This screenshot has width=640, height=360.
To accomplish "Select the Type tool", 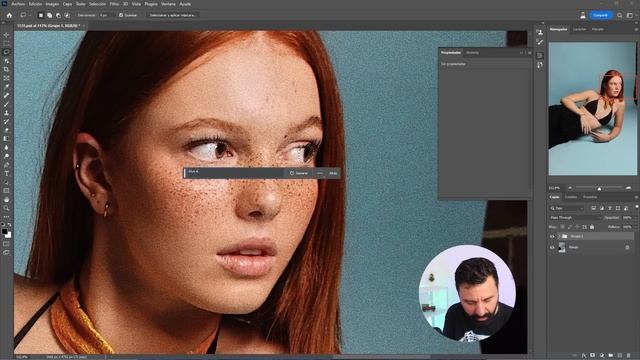I will click(6, 173).
